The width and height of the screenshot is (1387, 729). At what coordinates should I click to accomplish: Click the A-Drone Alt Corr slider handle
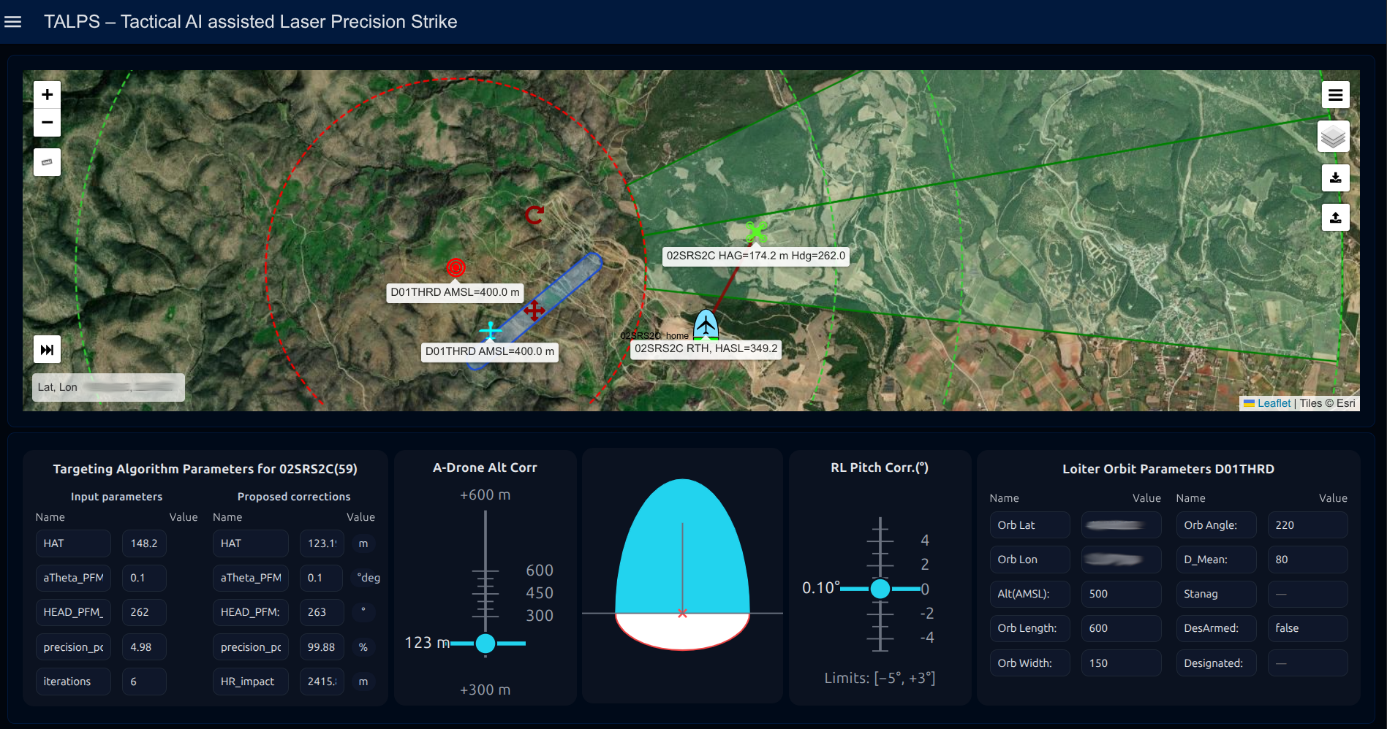click(486, 643)
